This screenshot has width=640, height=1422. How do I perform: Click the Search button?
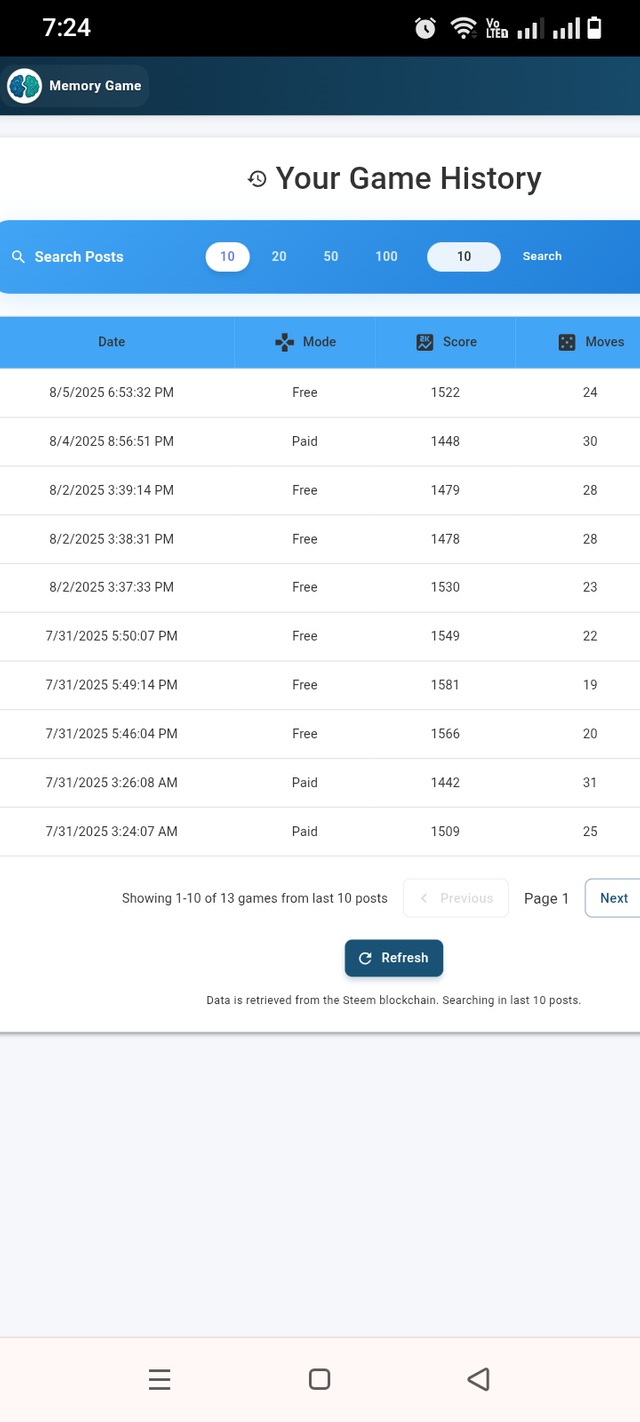tap(542, 257)
